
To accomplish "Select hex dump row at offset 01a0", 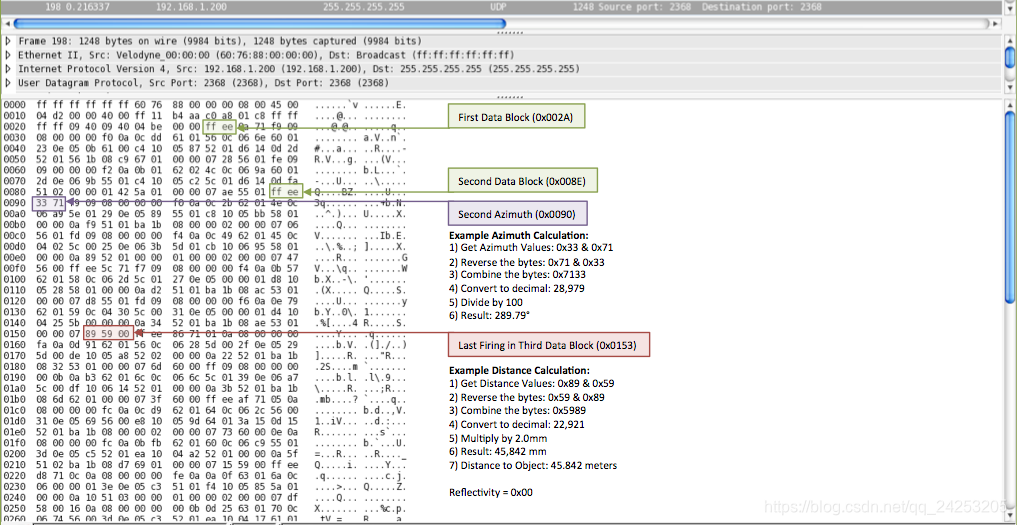I will (205, 389).
